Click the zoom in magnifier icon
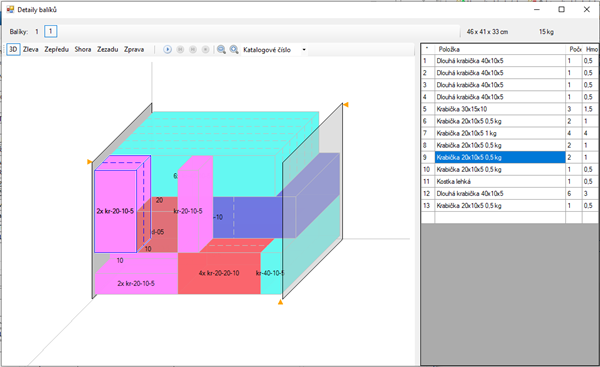 (234, 49)
